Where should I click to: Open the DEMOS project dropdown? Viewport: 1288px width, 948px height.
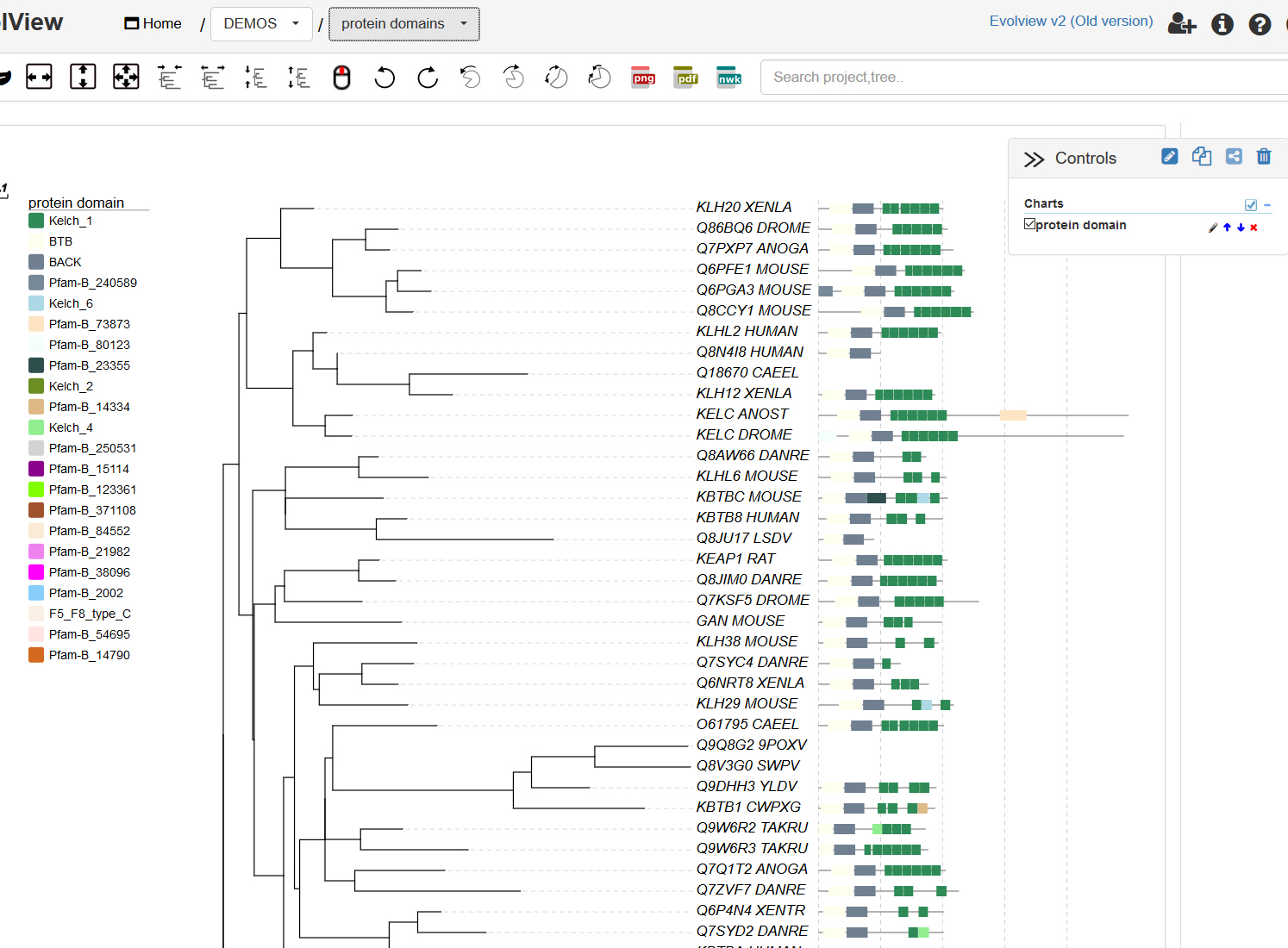click(261, 24)
